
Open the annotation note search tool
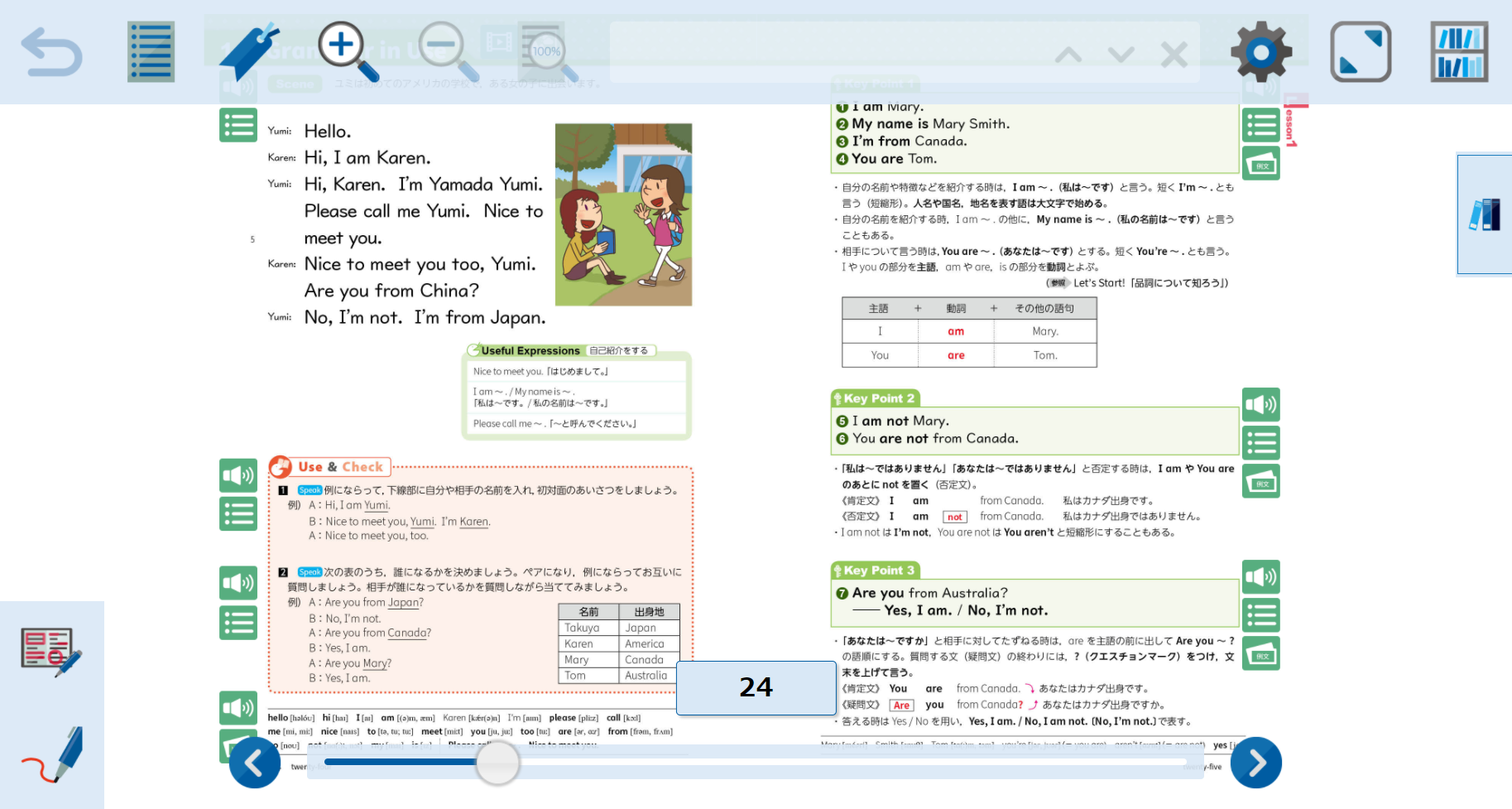tap(51, 652)
